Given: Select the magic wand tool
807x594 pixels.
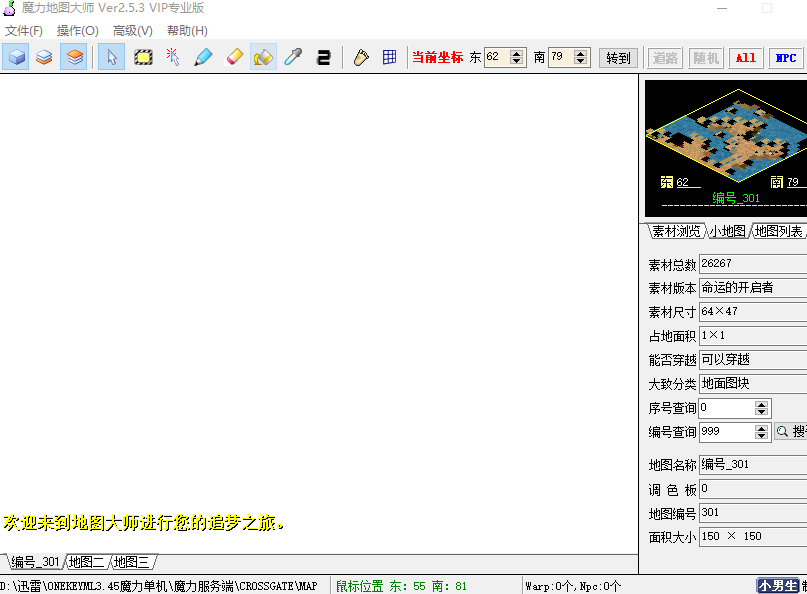Looking at the screenshot, I should click(173, 57).
